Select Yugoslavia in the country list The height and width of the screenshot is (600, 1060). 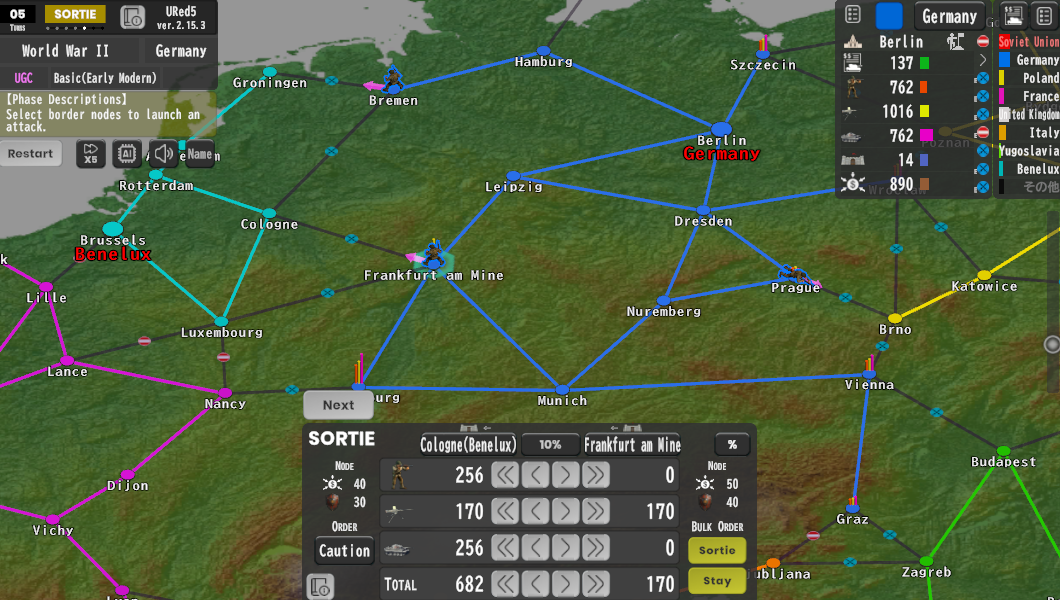click(x=1029, y=151)
